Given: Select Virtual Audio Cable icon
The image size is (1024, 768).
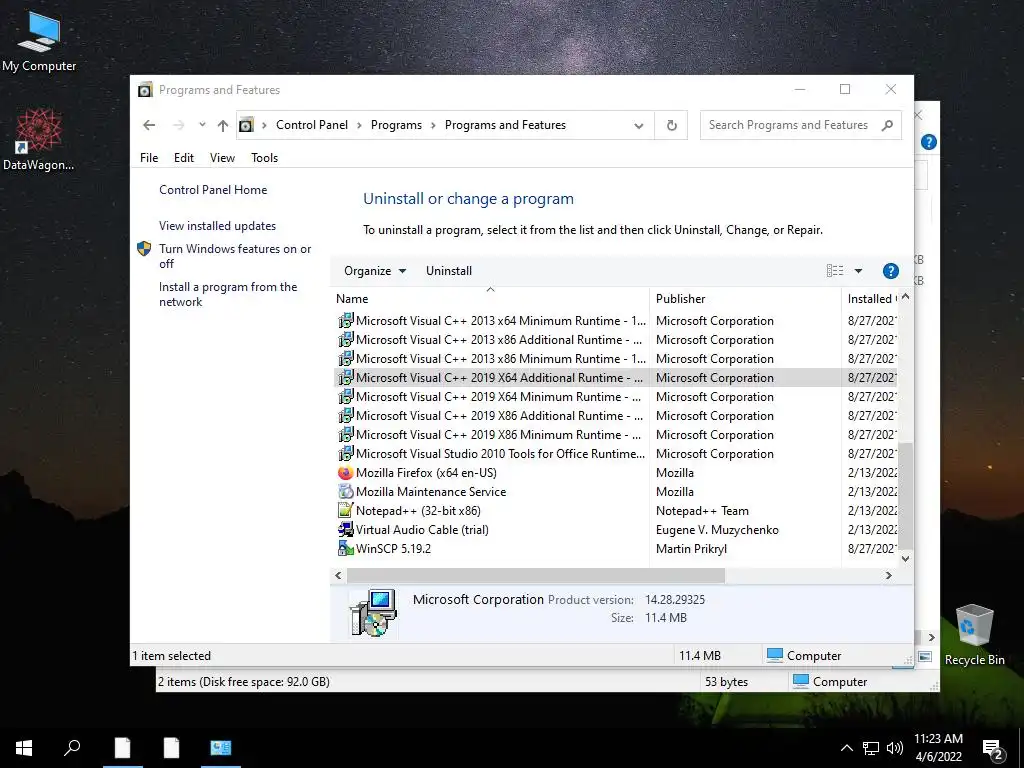Looking at the screenshot, I should click(x=345, y=530).
